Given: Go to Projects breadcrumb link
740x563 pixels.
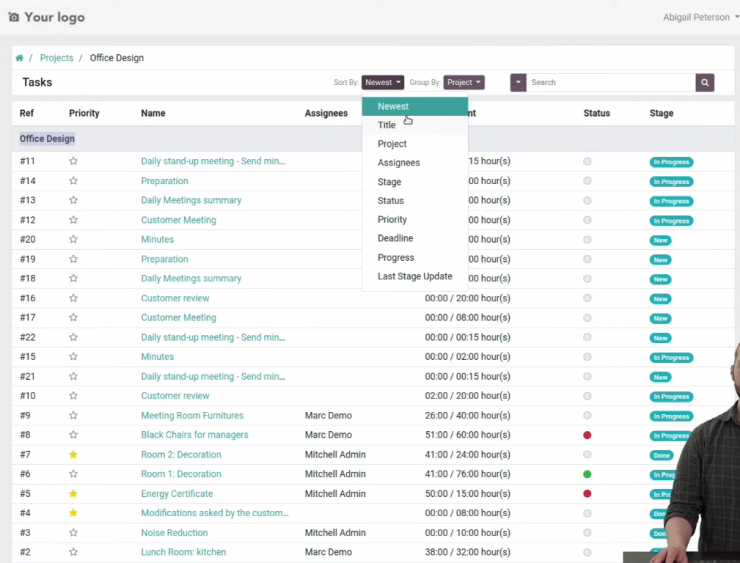Looking at the screenshot, I should [x=57, y=58].
